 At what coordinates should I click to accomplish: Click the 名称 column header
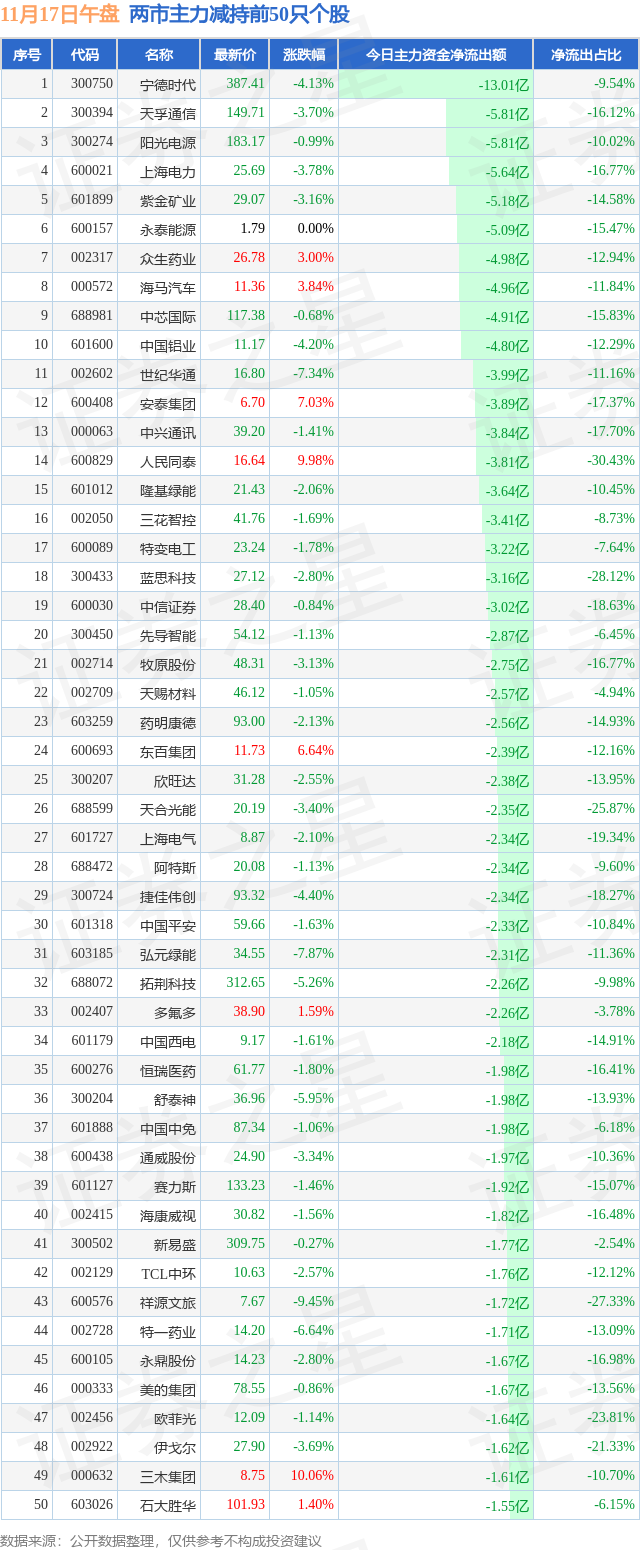click(158, 55)
